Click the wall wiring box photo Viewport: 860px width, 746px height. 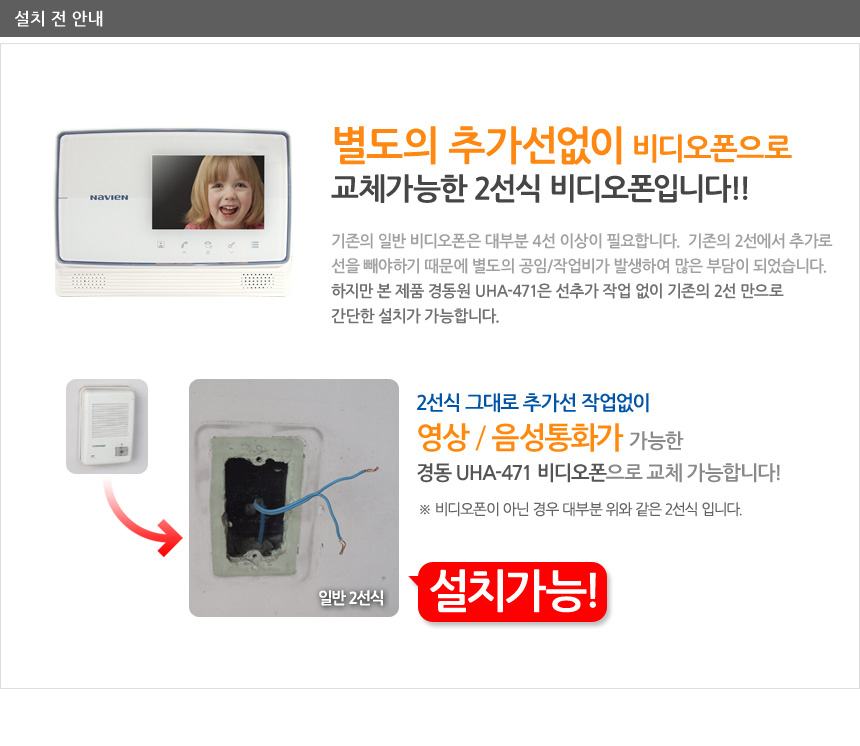[294, 498]
